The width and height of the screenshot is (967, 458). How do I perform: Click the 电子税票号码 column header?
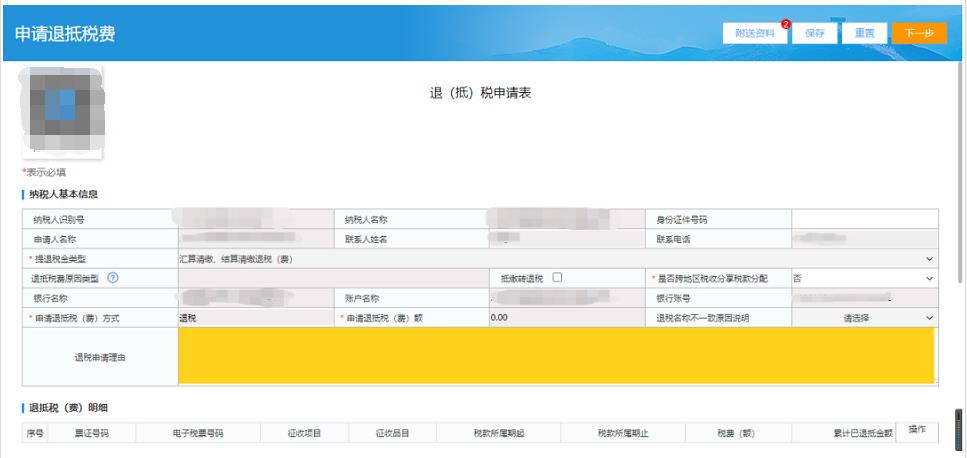tap(198, 433)
